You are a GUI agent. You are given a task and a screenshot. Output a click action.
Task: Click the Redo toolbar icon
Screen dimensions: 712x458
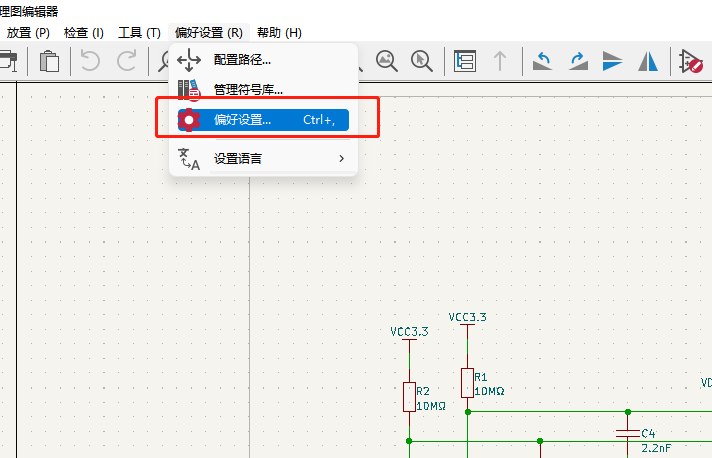coord(126,61)
